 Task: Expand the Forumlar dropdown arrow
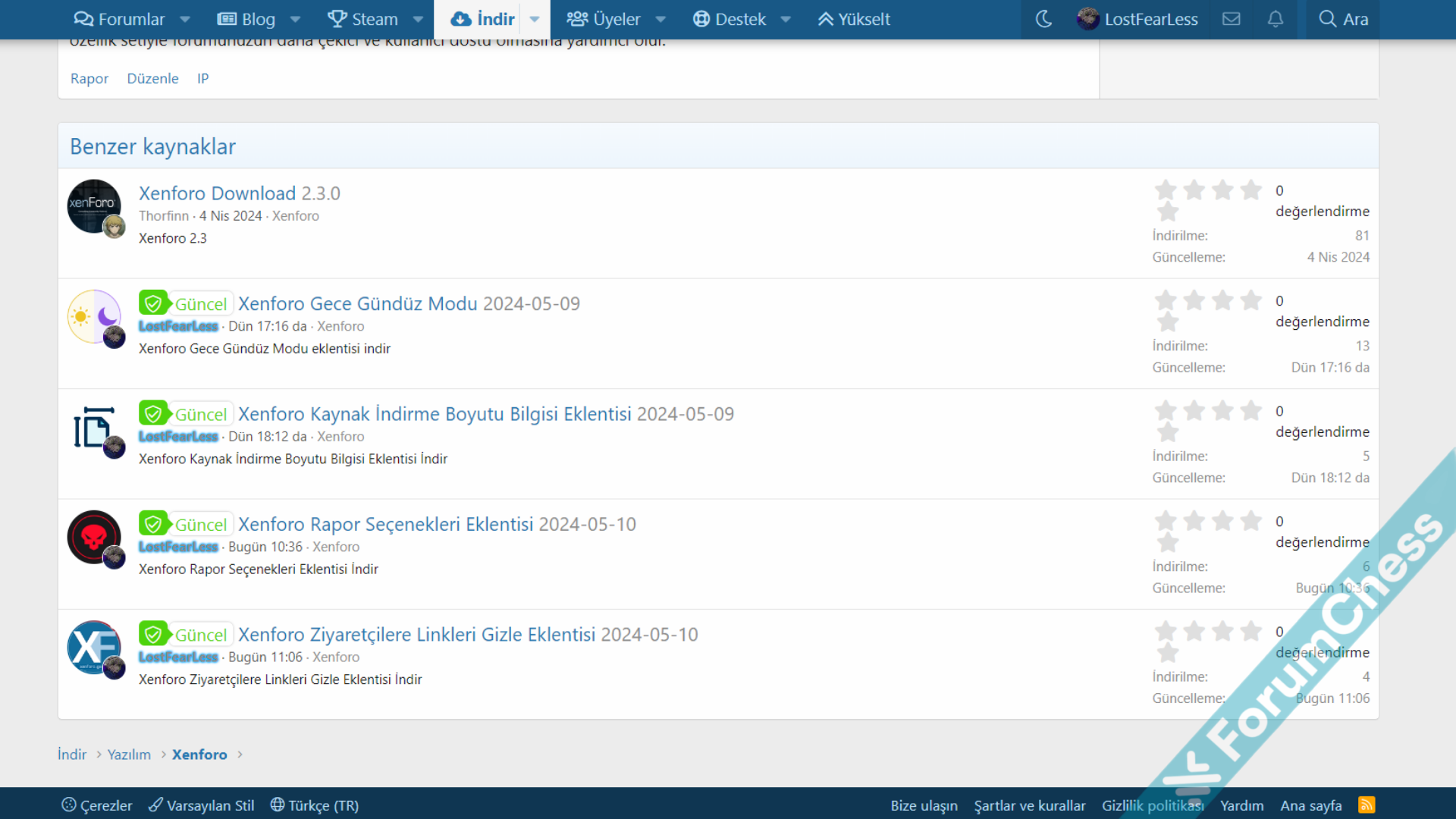[x=185, y=20]
